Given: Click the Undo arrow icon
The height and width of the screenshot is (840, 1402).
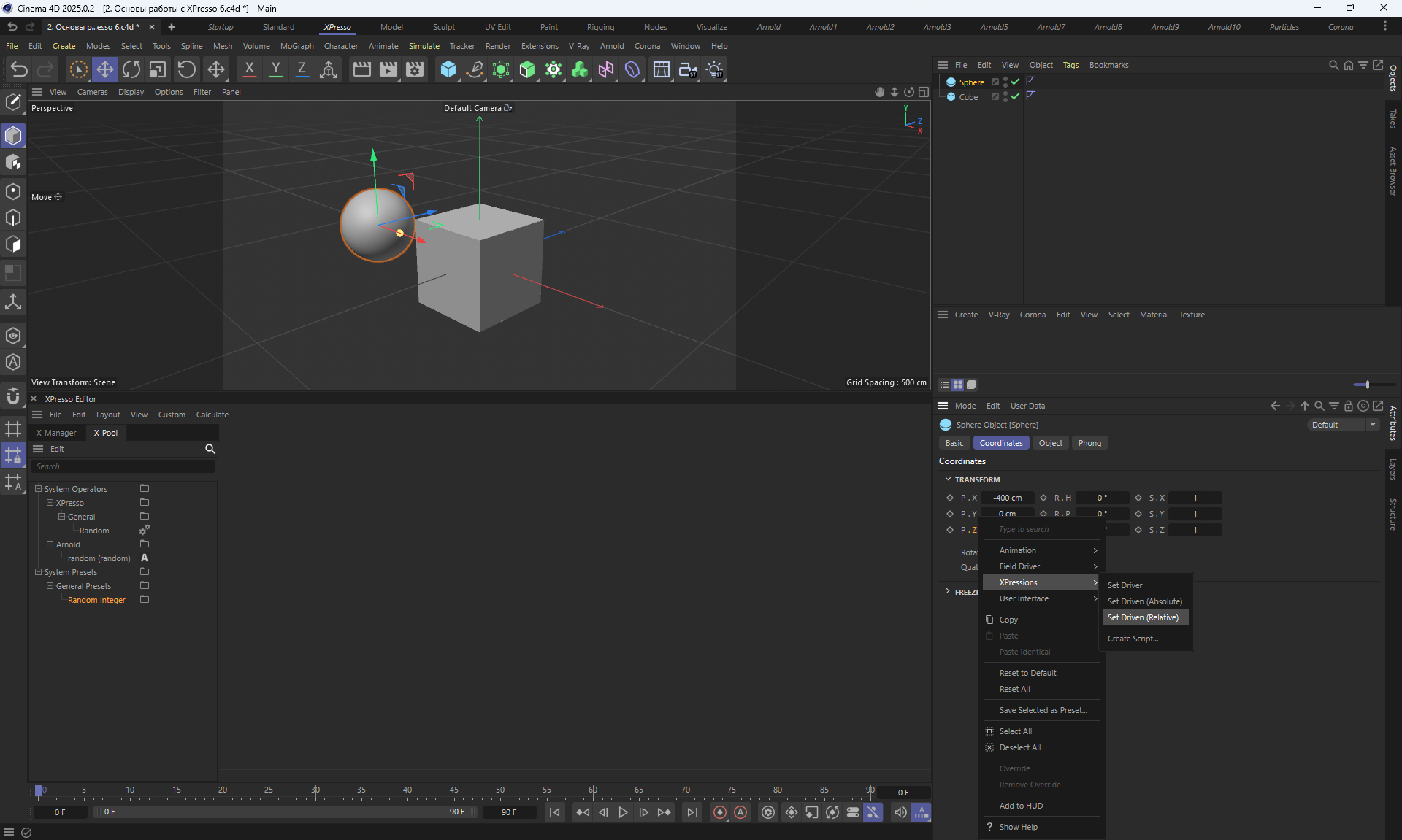Looking at the screenshot, I should 19,69.
